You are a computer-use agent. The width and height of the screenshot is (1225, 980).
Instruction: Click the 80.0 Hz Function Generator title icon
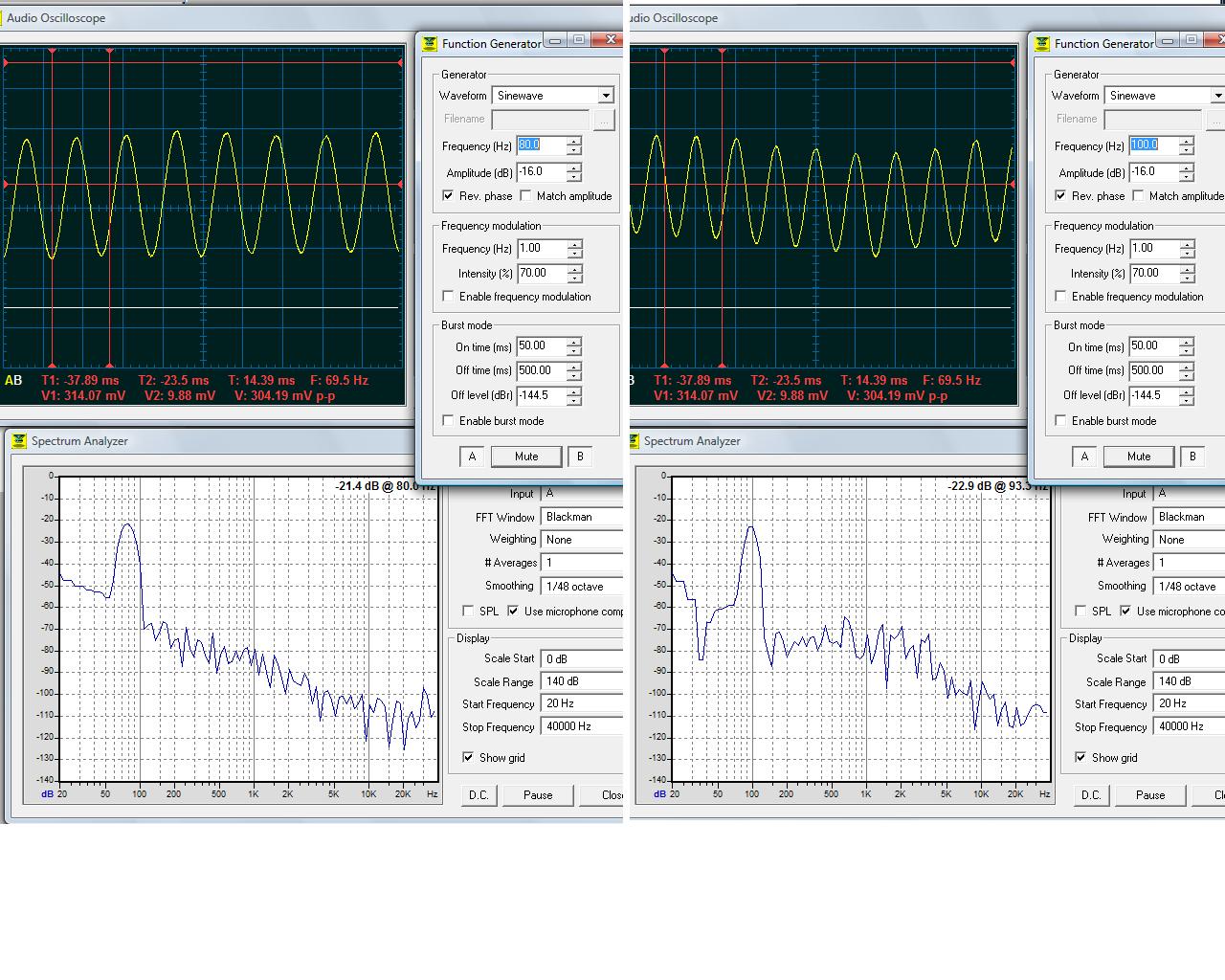pos(431,43)
